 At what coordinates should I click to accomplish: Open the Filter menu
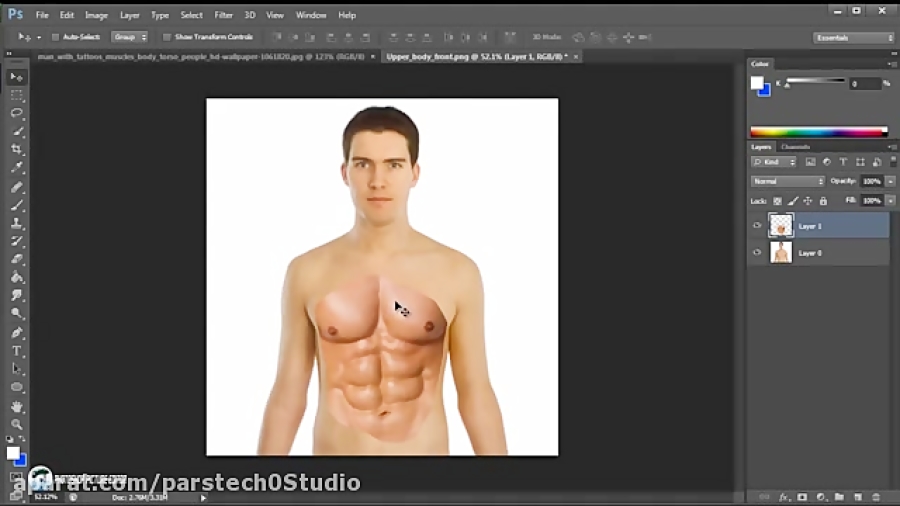223,15
